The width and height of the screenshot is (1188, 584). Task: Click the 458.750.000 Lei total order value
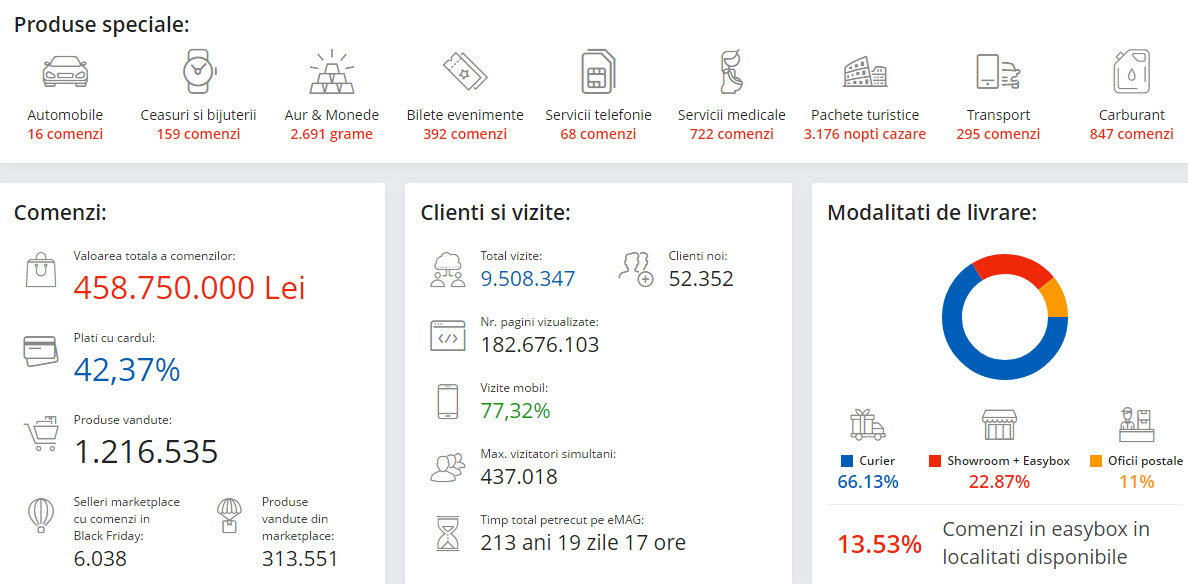pos(189,288)
